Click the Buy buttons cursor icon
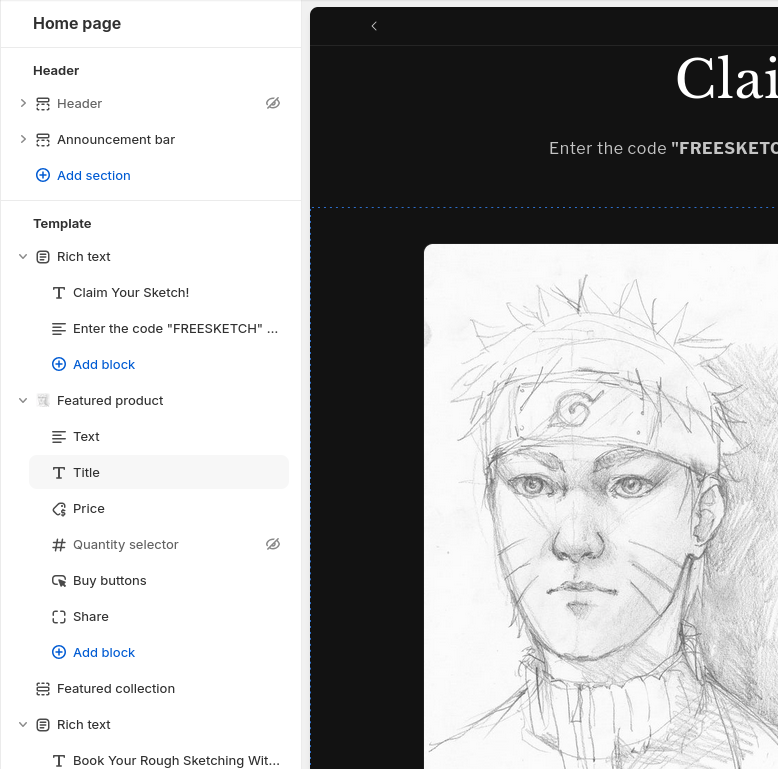This screenshot has height=769, width=778. click(59, 581)
